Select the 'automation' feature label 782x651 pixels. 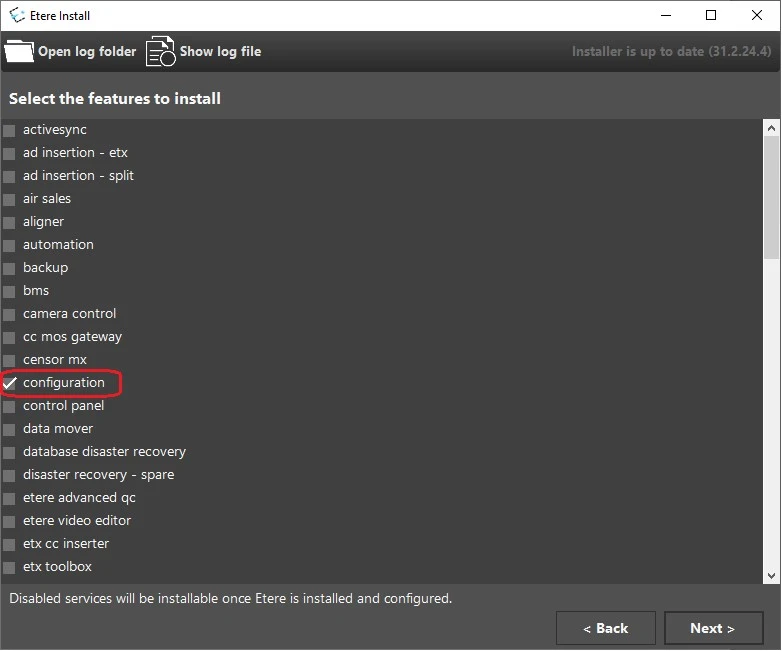click(58, 244)
